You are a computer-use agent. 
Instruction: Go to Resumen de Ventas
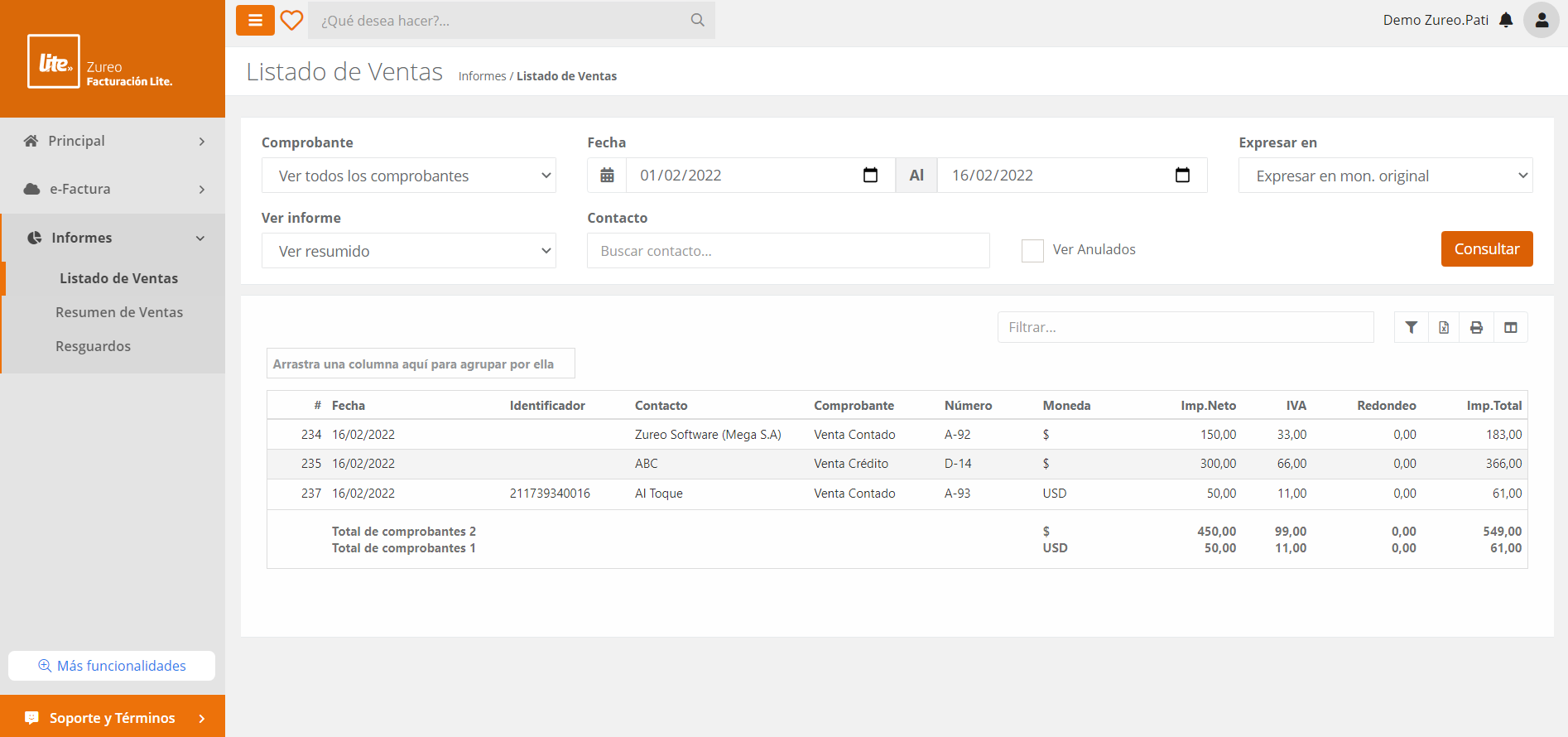[x=119, y=312]
